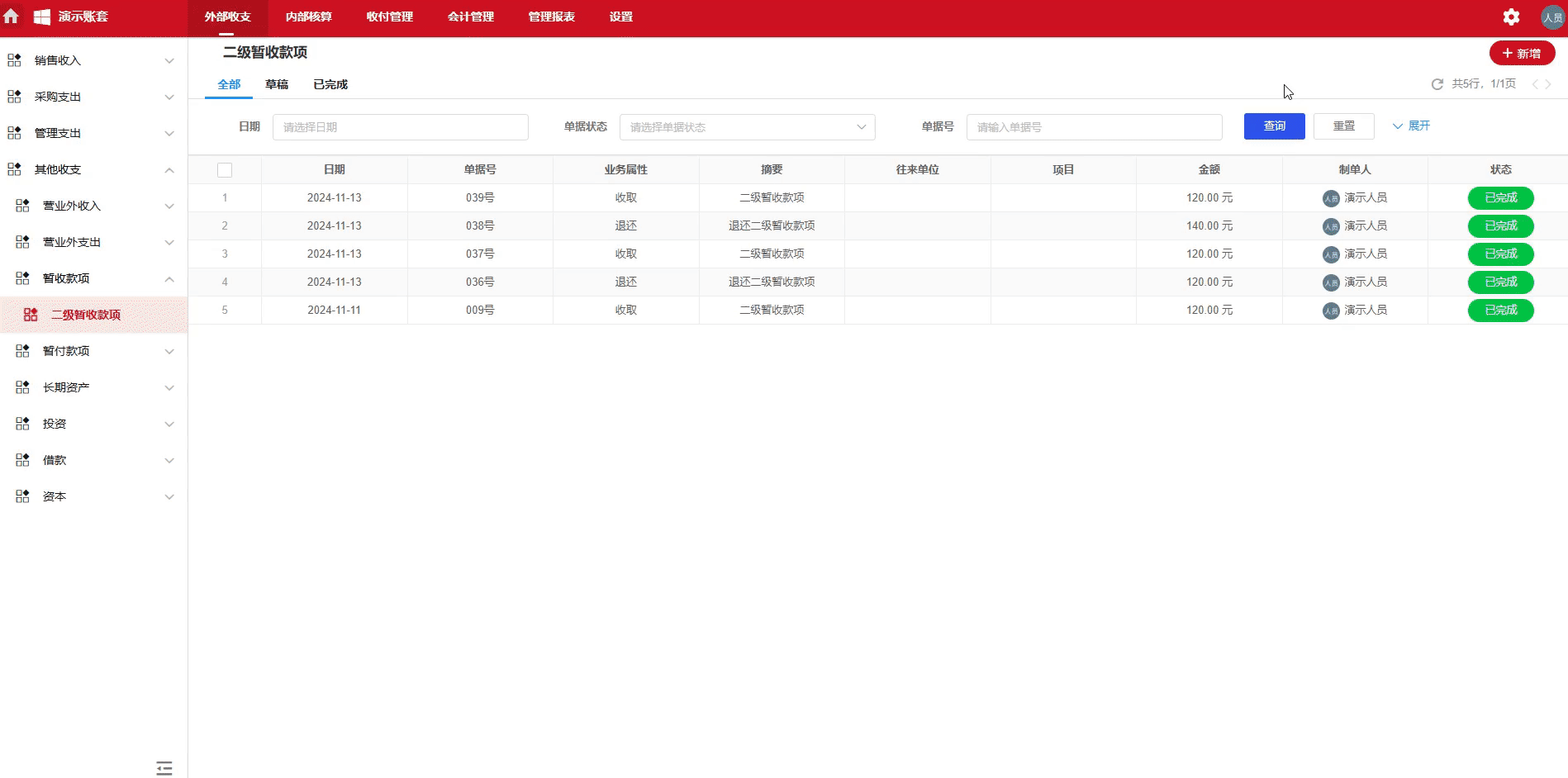
Task: Expand advanced filters via 展开
Action: [x=1412, y=126]
